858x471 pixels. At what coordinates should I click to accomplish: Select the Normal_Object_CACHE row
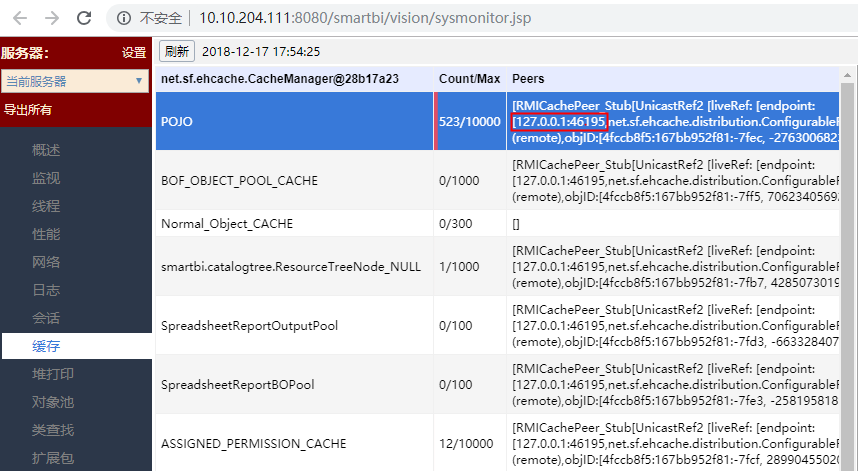(497, 224)
